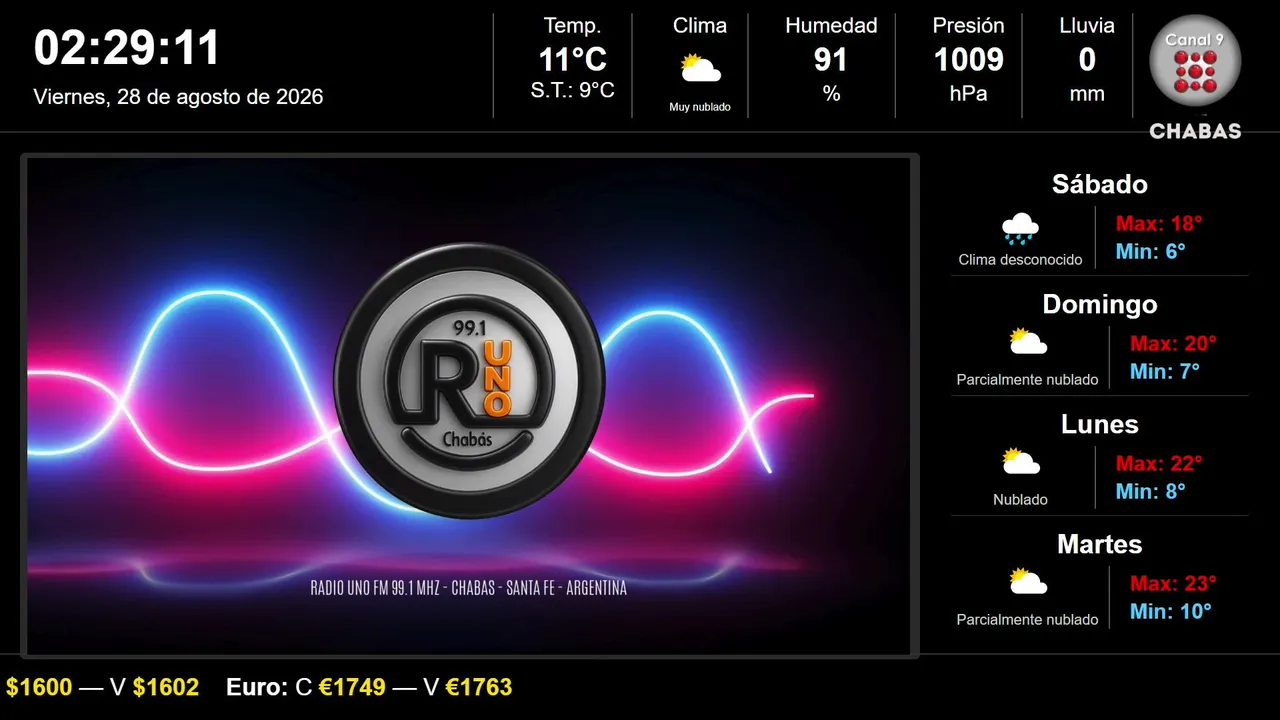Click the Temp. header label
Image resolution: width=1280 pixels, height=720 pixels.
click(573, 26)
